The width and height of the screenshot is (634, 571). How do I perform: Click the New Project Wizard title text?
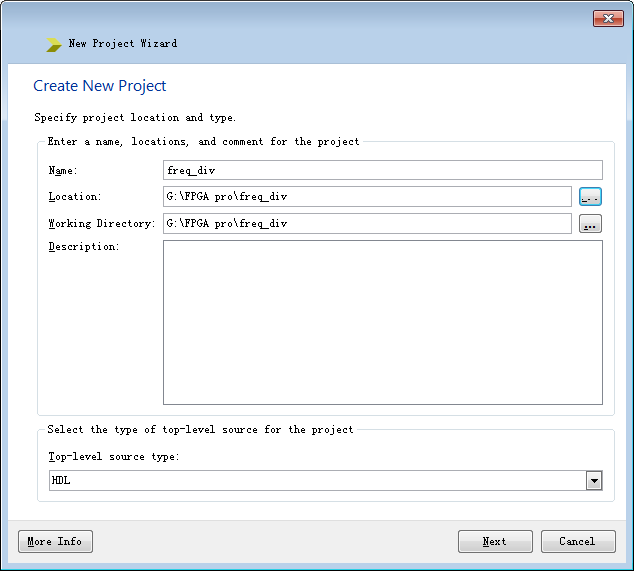[x=123, y=44]
